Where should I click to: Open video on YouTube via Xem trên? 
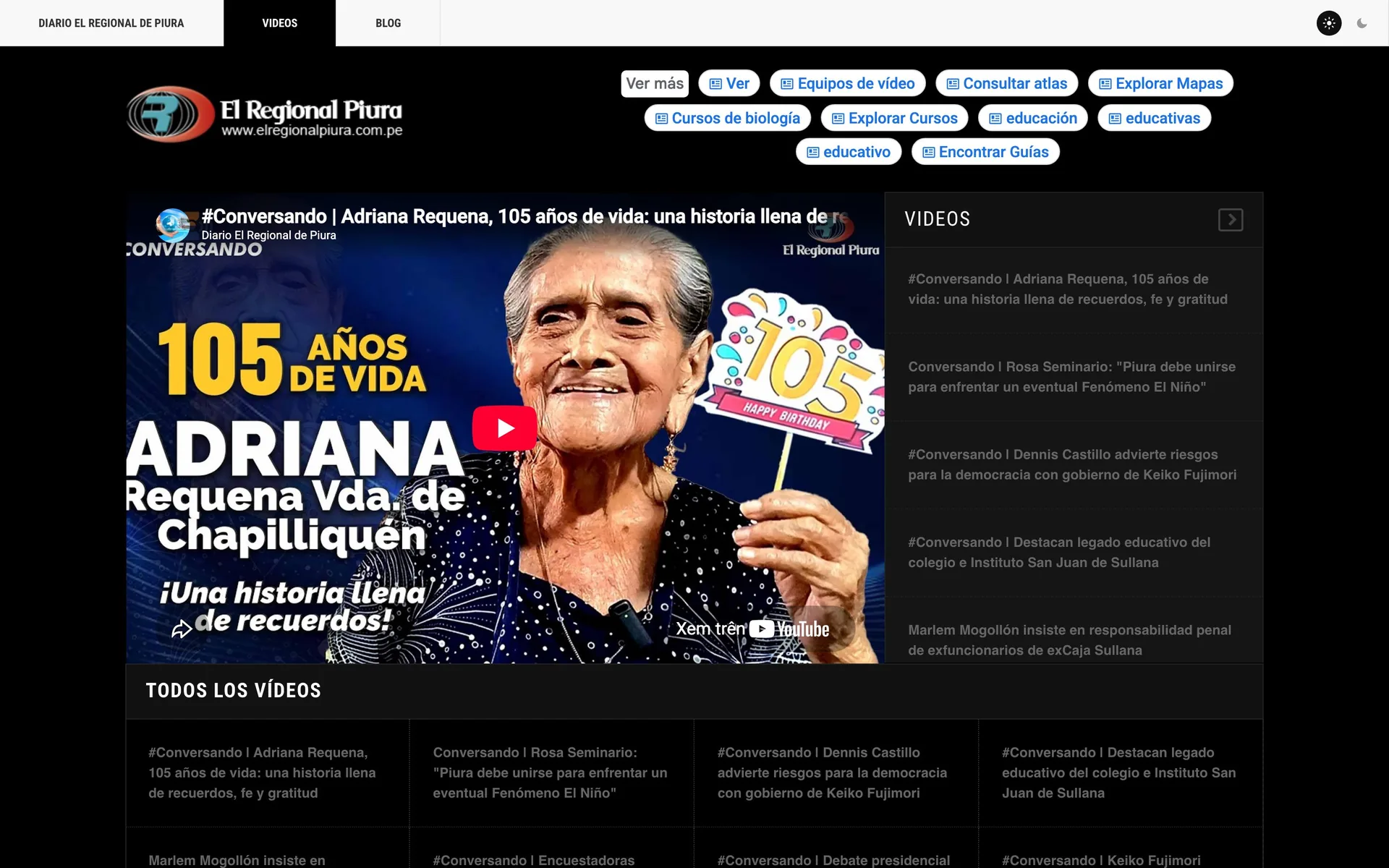click(x=752, y=629)
